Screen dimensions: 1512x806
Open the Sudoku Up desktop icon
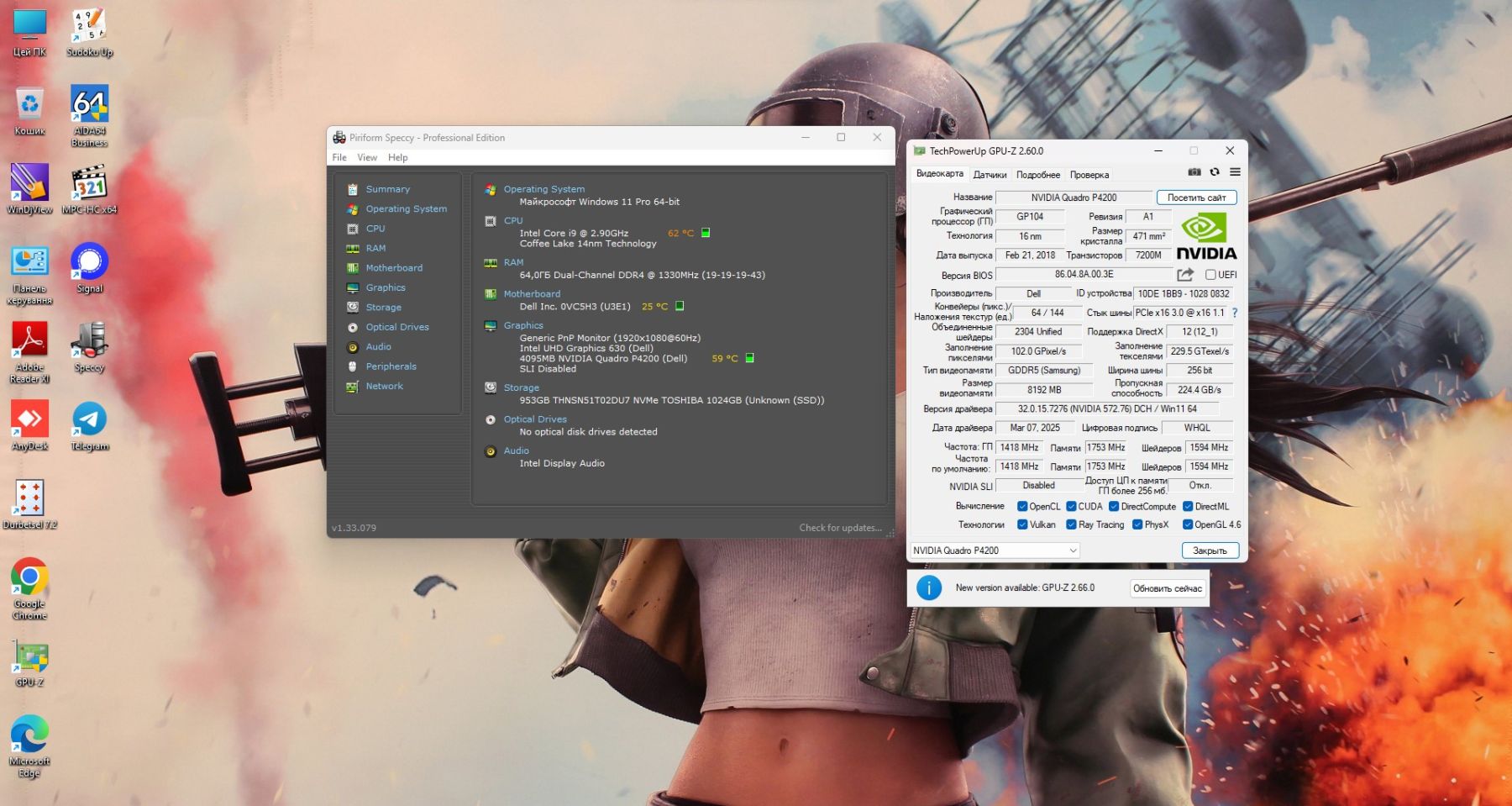pos(90,32)
